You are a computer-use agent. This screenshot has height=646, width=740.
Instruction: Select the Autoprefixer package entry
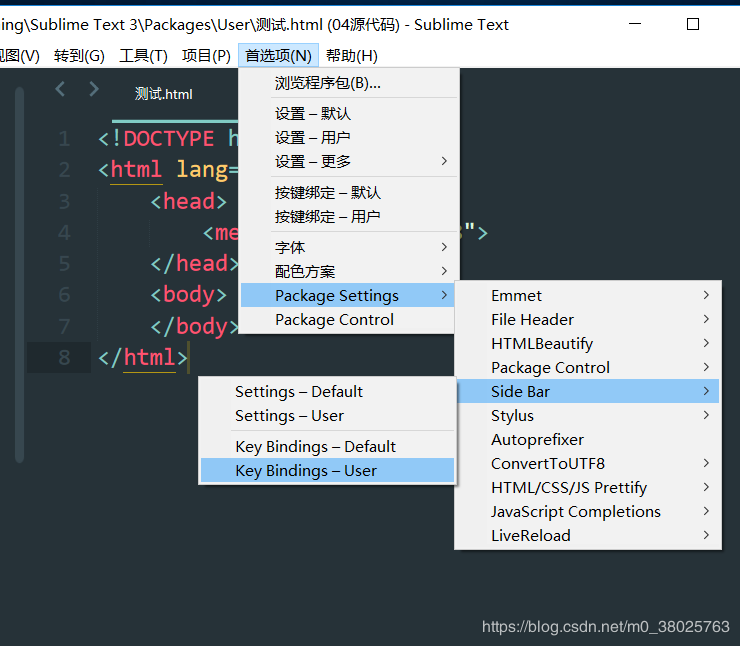click(588, 439)
